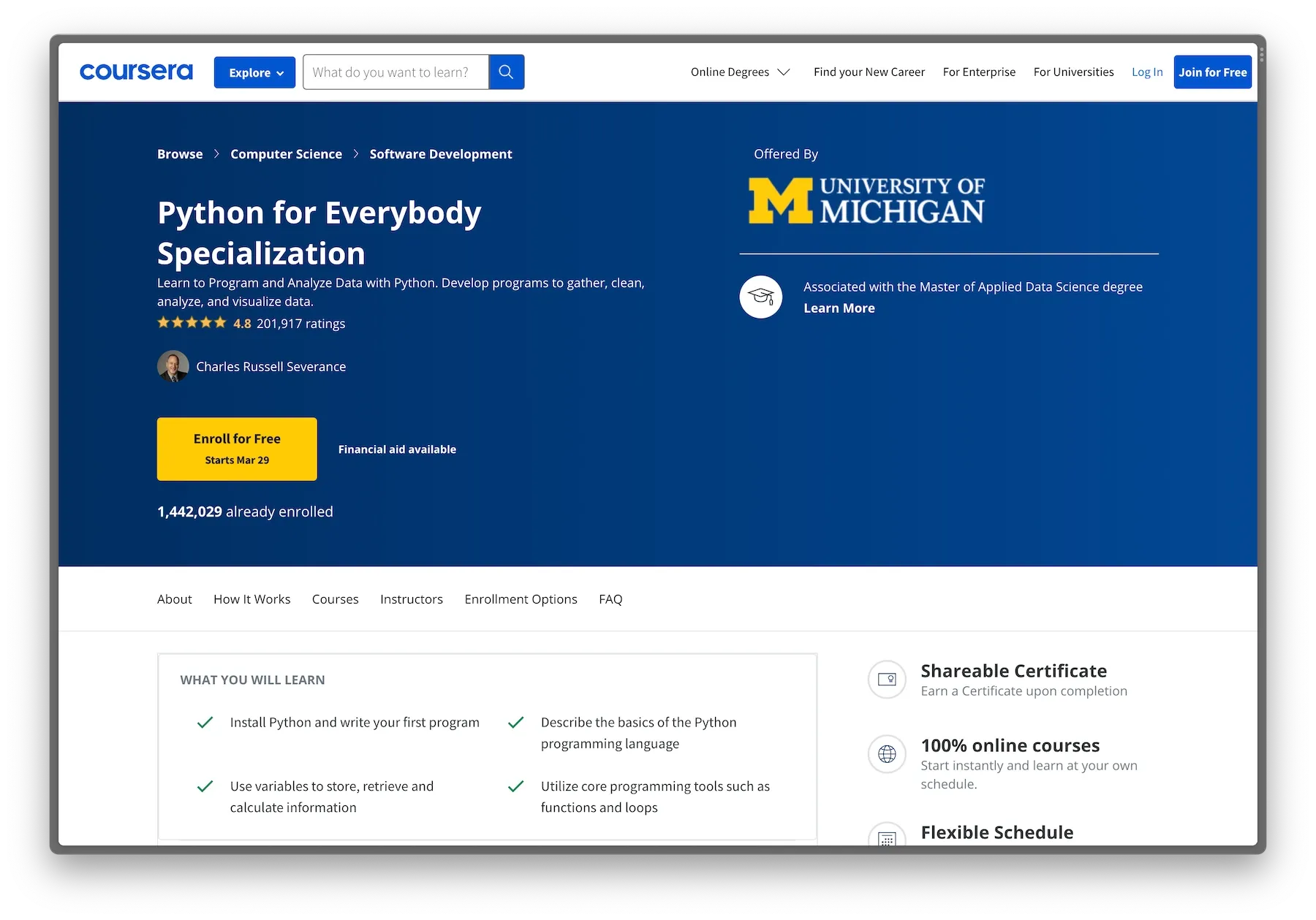Click the 201,917 ratings text

300,324
